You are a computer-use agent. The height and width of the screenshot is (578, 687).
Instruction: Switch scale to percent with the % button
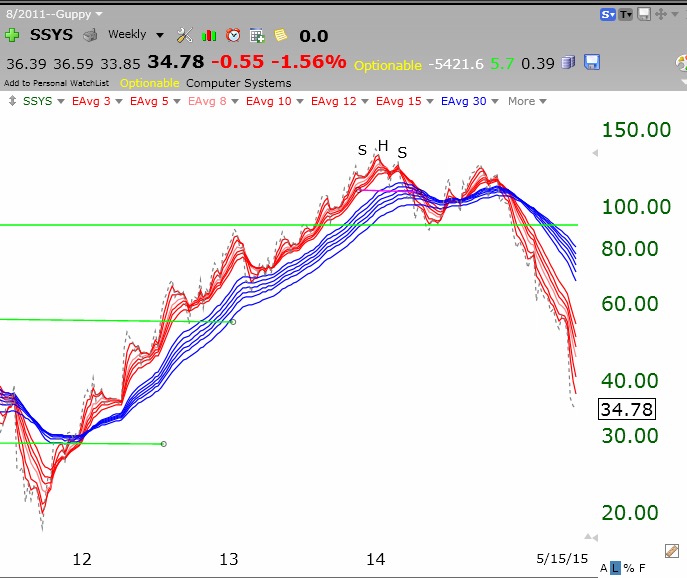[x=629, y=568]
